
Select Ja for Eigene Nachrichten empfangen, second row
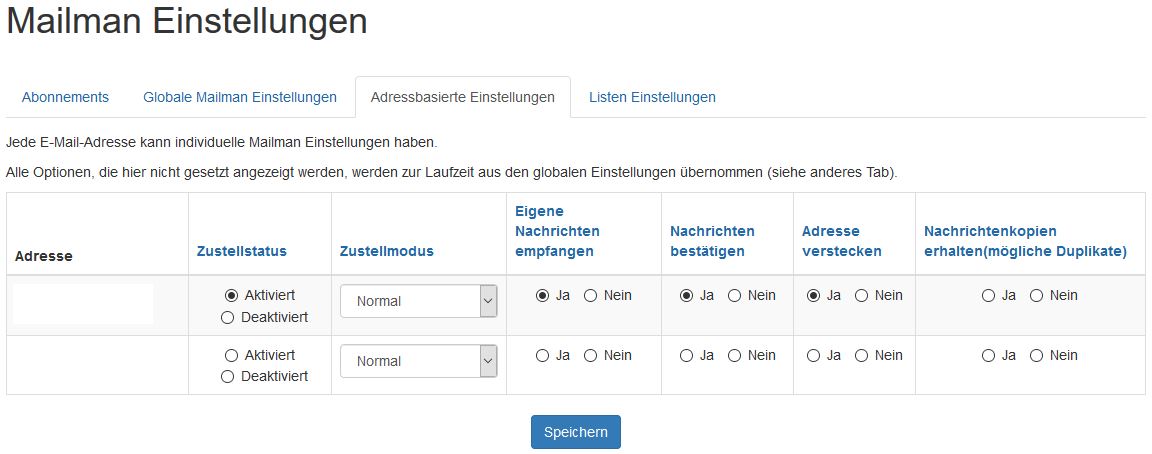[543, 355]
